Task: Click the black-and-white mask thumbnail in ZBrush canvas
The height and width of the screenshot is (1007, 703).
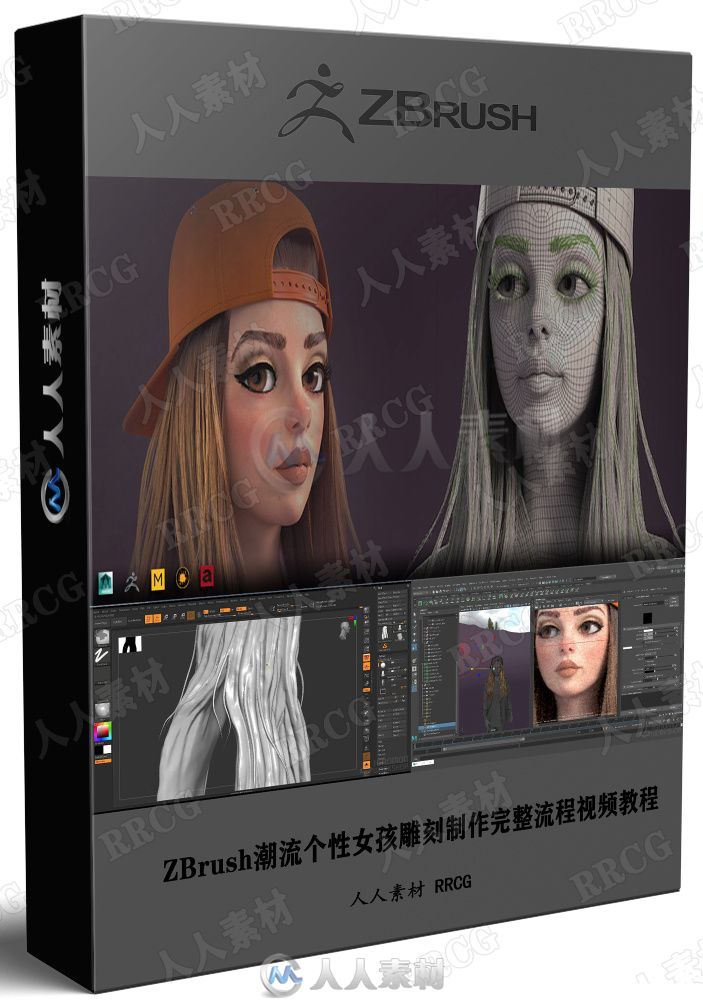Action: click(132, 644)
